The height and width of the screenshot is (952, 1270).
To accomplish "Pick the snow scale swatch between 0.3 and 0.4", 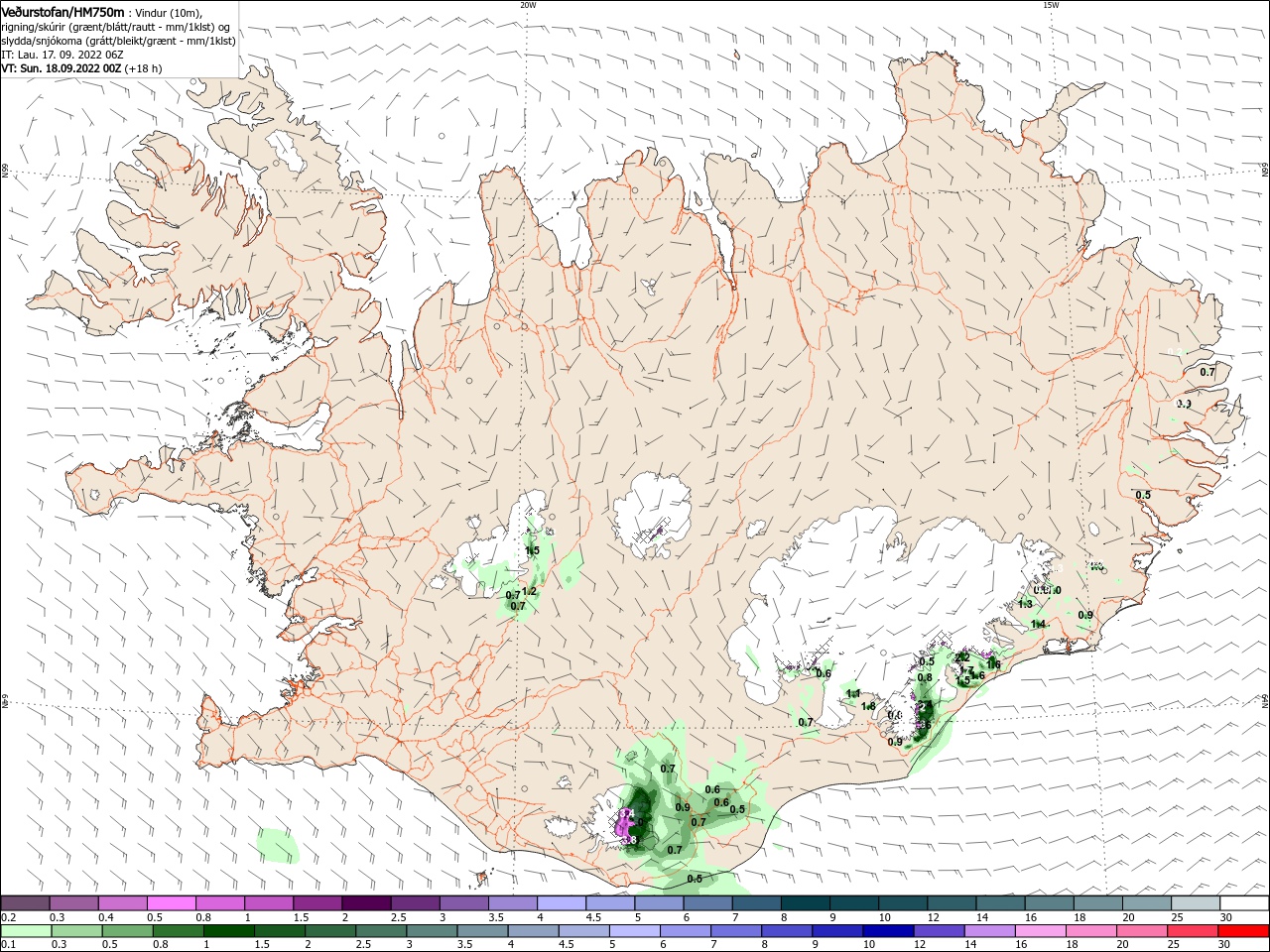I will tap(73, 902).
